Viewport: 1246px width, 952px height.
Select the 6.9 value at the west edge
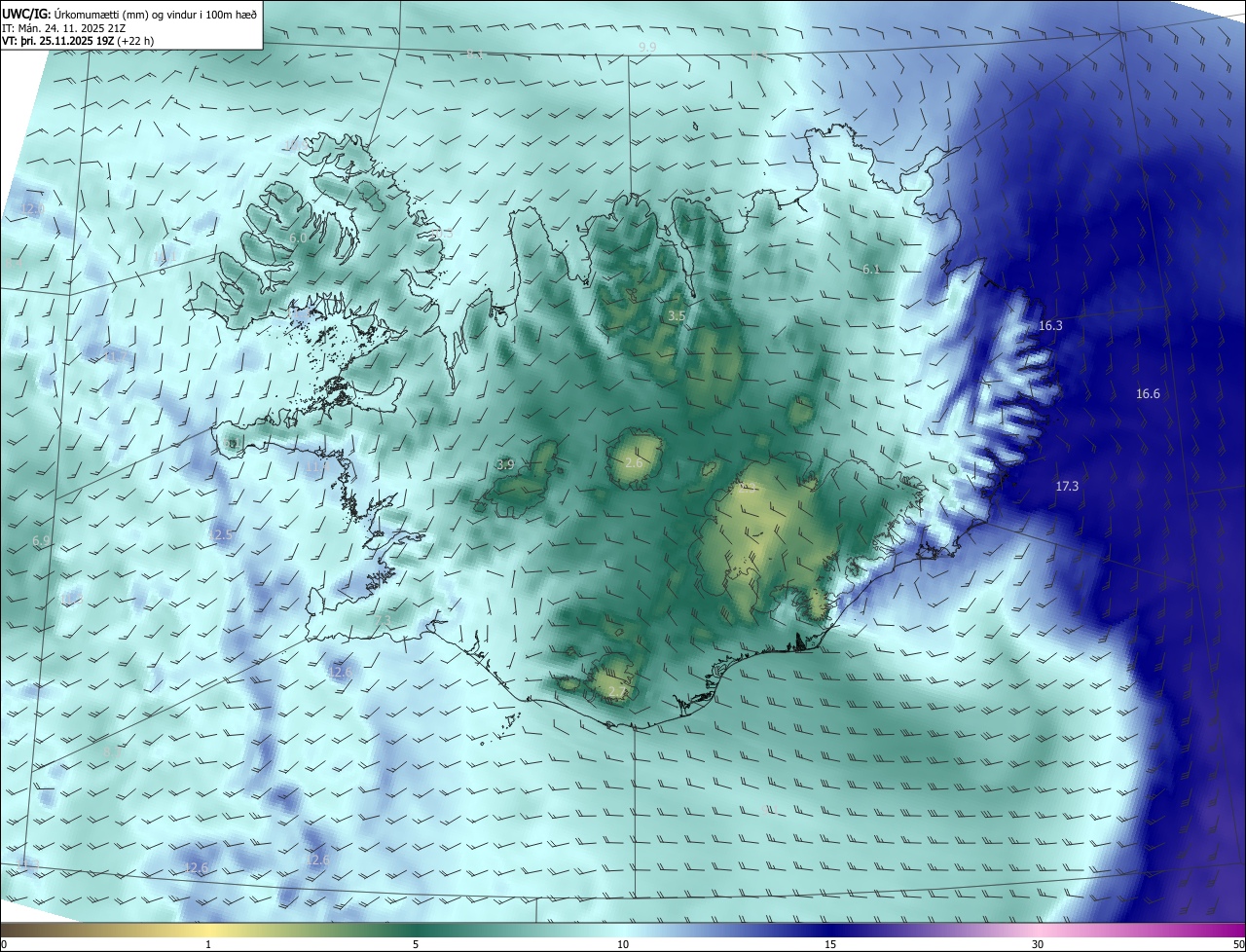click(41, 540)
